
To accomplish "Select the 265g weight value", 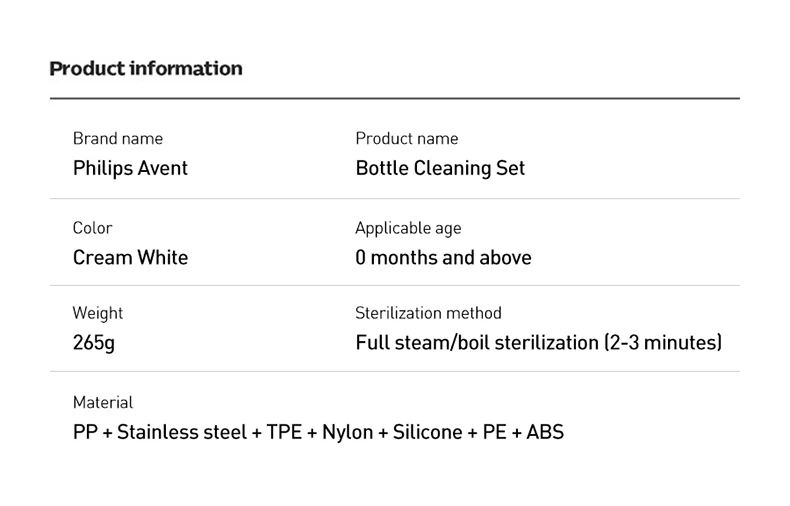I will click(x=94, y=343).
